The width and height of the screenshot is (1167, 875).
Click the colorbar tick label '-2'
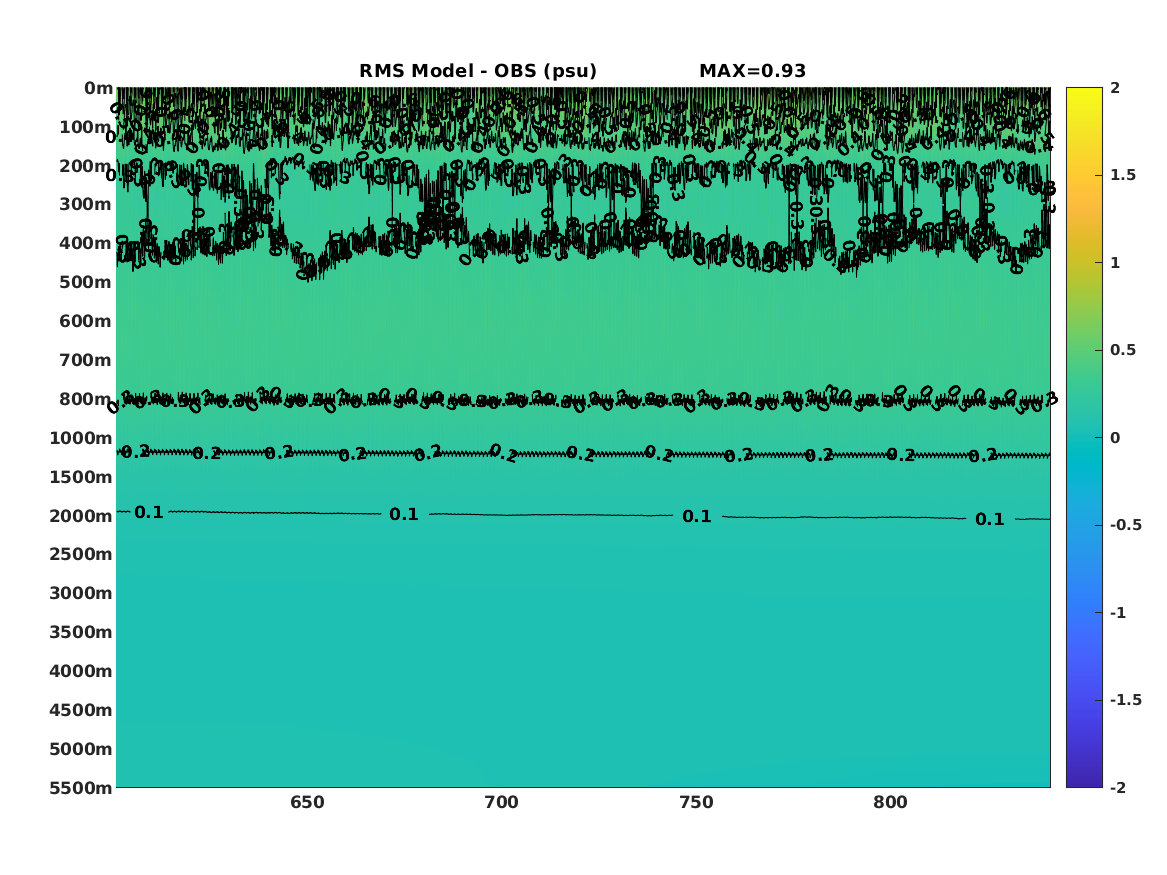(1118, 788)
